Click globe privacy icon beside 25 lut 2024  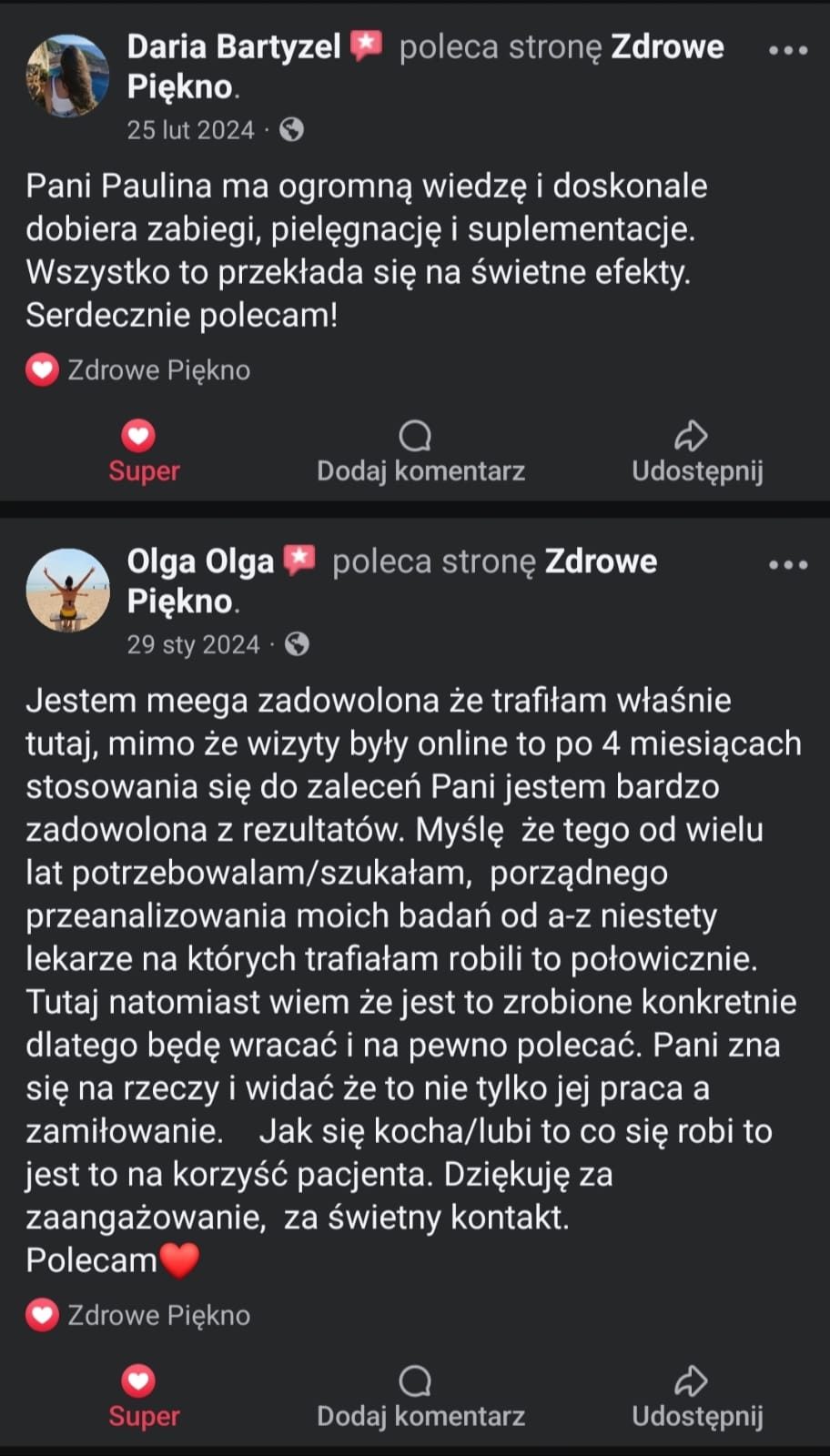point(291,130)
